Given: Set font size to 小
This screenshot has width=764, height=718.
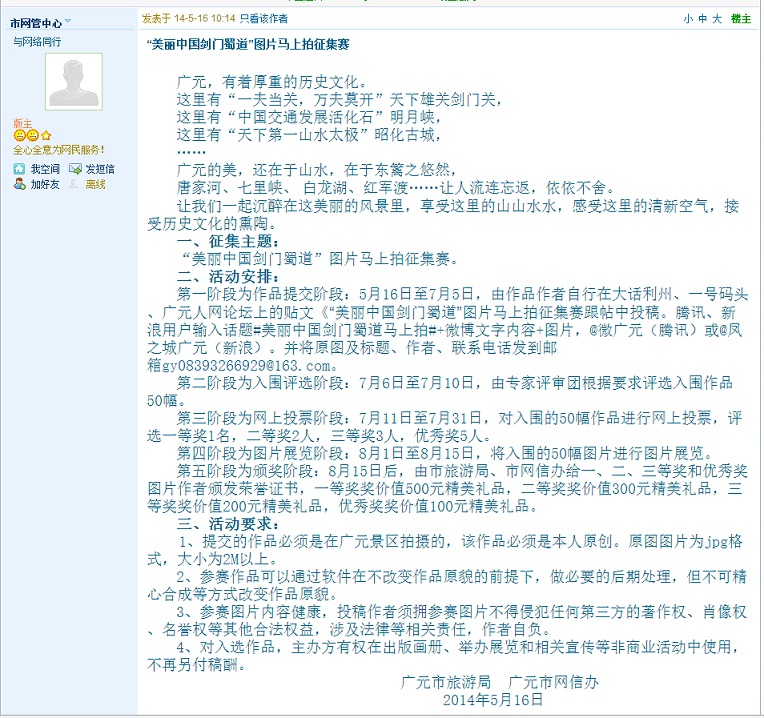Looking at the screenshot, I should [688, 19].
